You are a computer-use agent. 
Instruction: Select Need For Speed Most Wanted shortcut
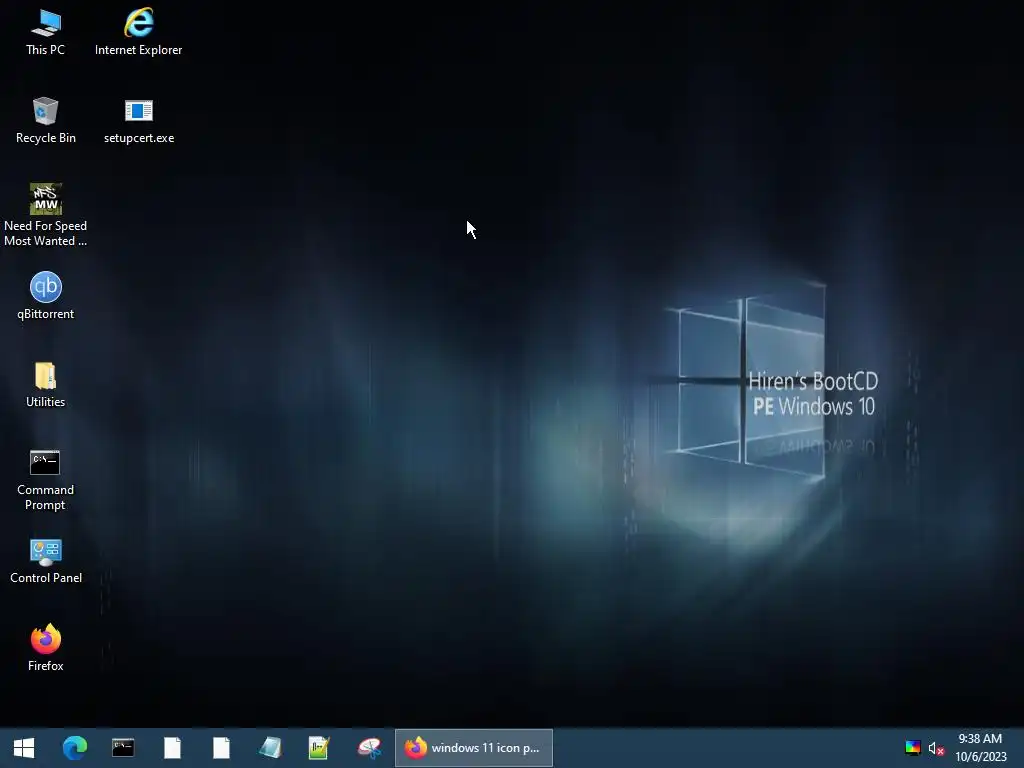click(x=45, y=216)
